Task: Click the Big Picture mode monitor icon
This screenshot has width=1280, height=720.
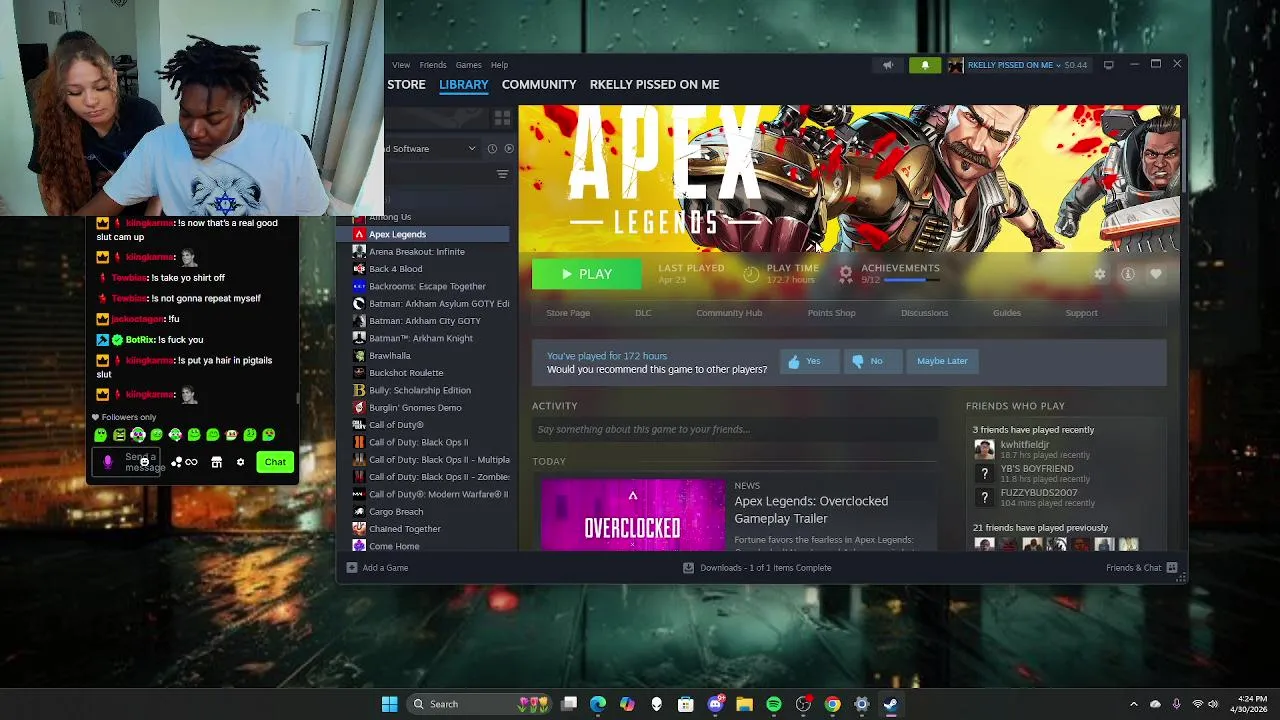Action: pyautogui.click(x=1108, y=65)
